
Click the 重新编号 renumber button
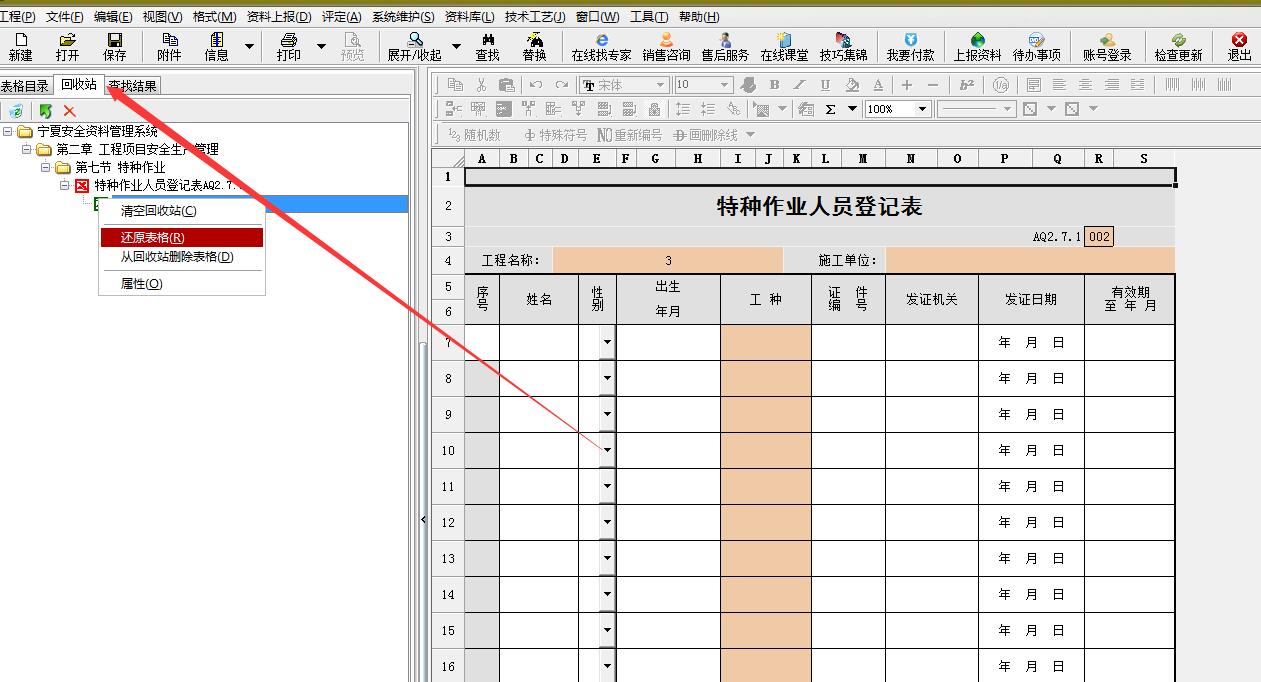pos(629,135)
